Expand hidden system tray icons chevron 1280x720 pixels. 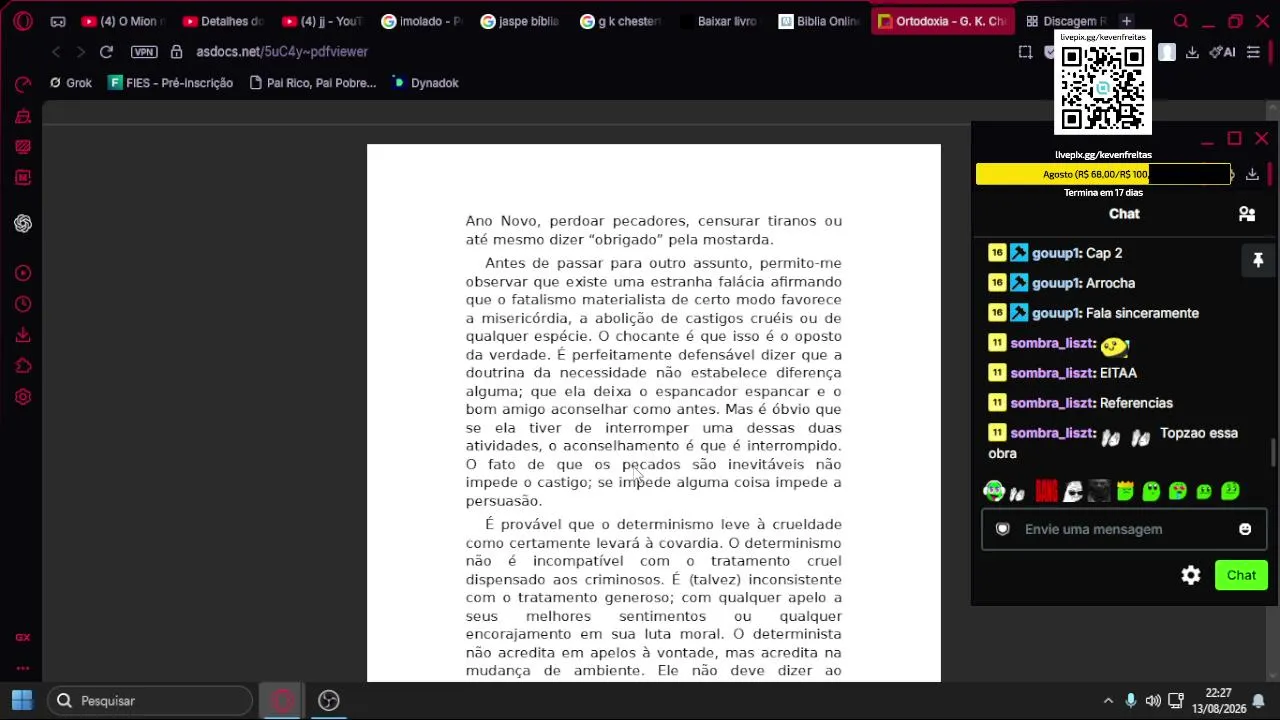tap(1108, 701)
